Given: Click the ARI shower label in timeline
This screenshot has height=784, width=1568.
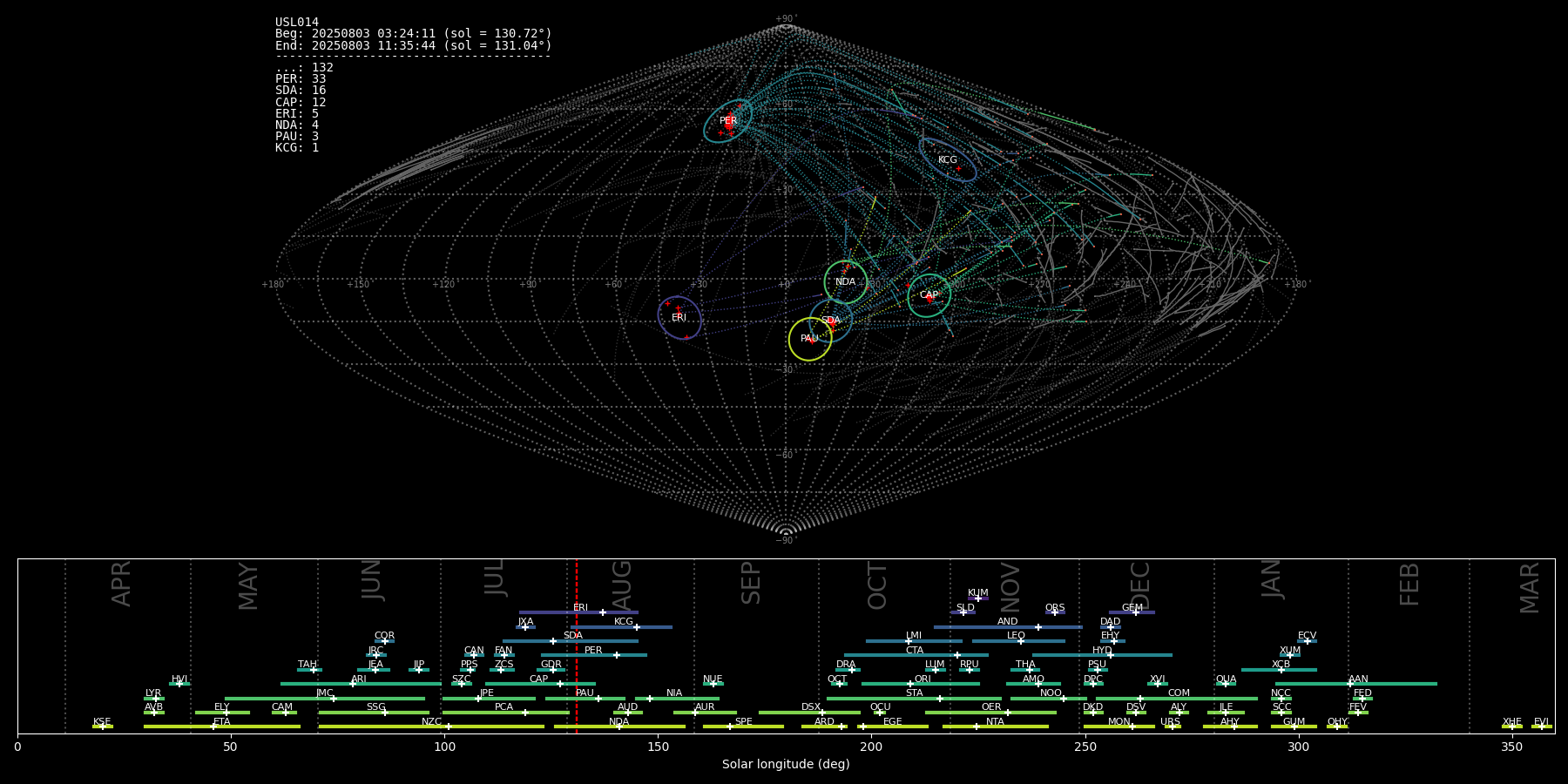Looking at the screenshot, I should (358, 679).
